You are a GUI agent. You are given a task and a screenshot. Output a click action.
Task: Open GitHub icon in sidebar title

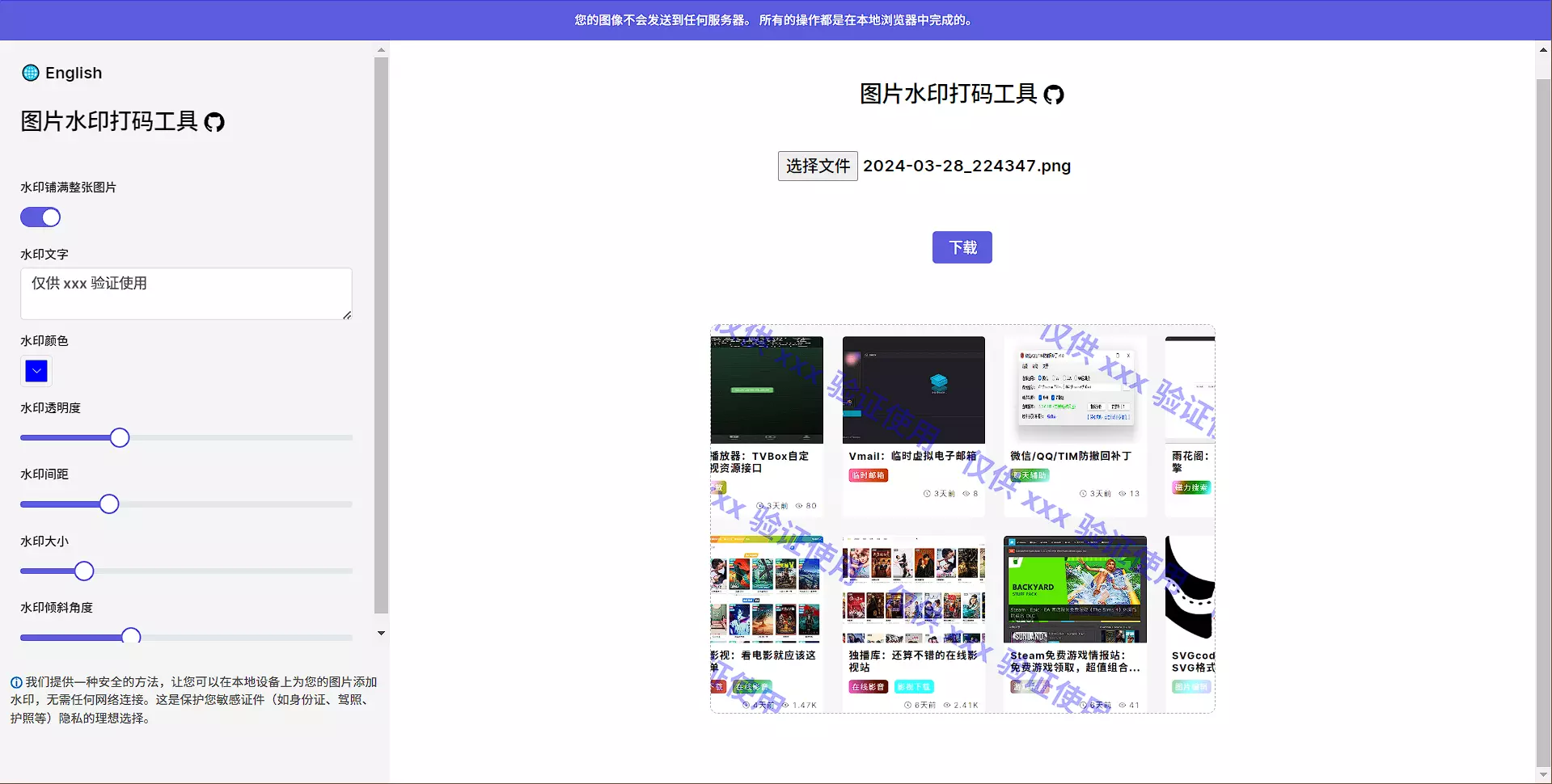coord(214,122)
